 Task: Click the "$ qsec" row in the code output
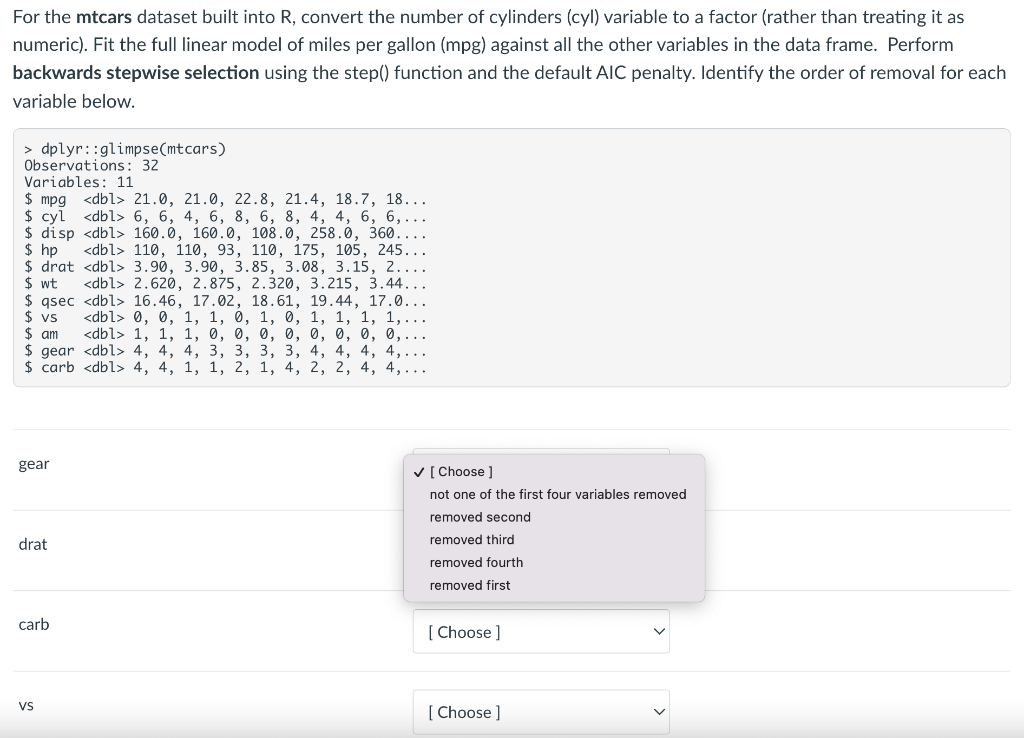coord(225,301)
